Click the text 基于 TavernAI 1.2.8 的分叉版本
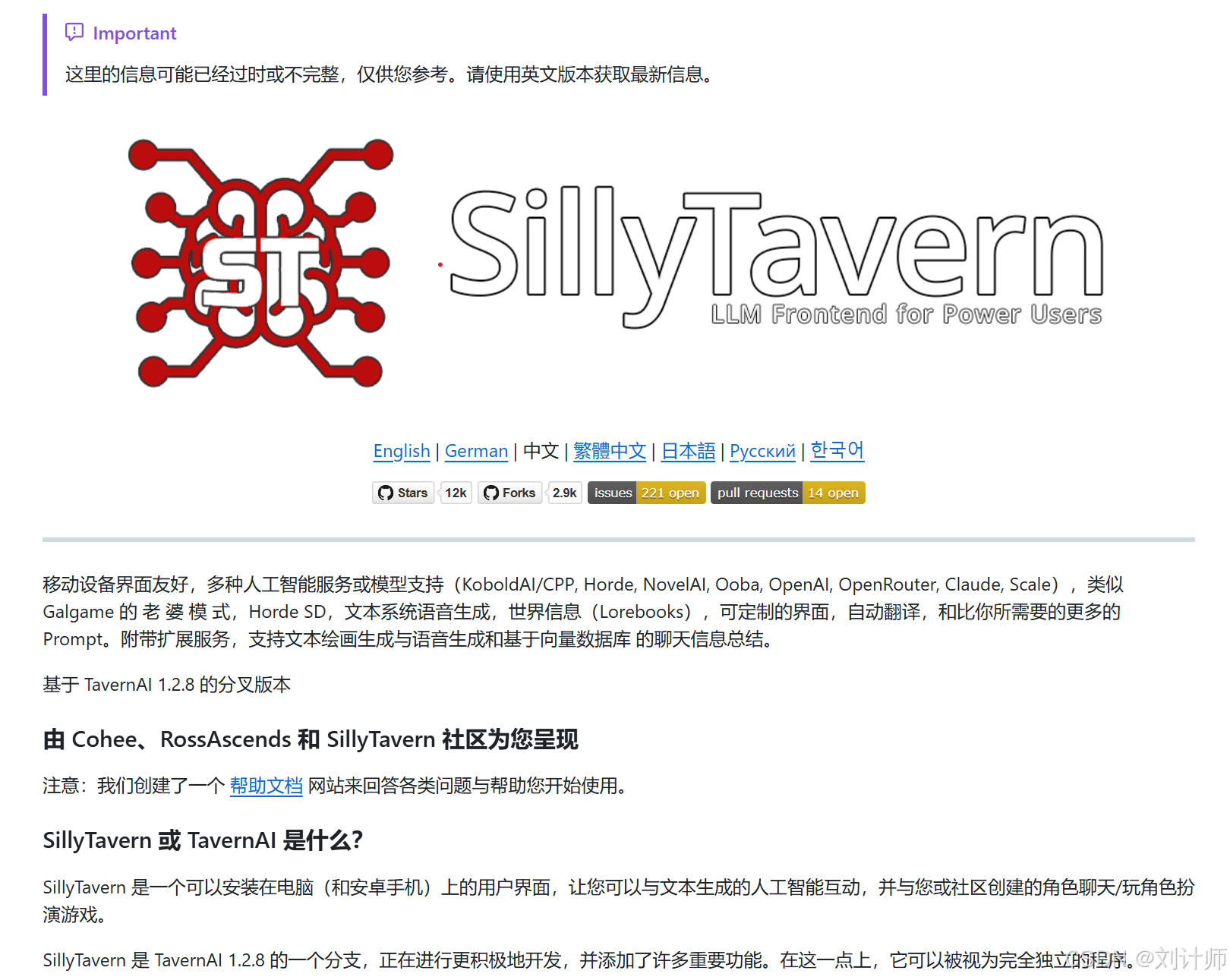The image size is (1230, 980). [167, 685]
